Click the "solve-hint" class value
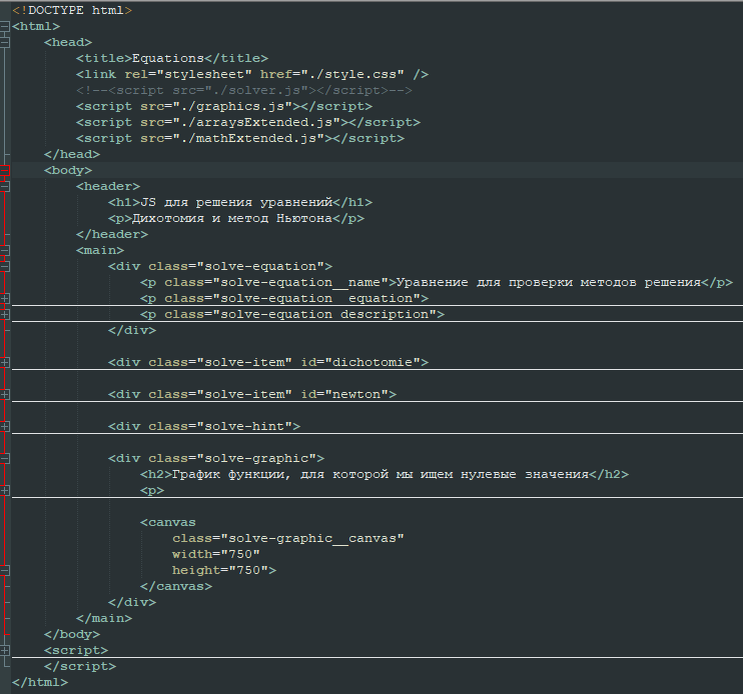Image resolution: width=743 pixels, height=694 pixels. click(x=244, y=426)
